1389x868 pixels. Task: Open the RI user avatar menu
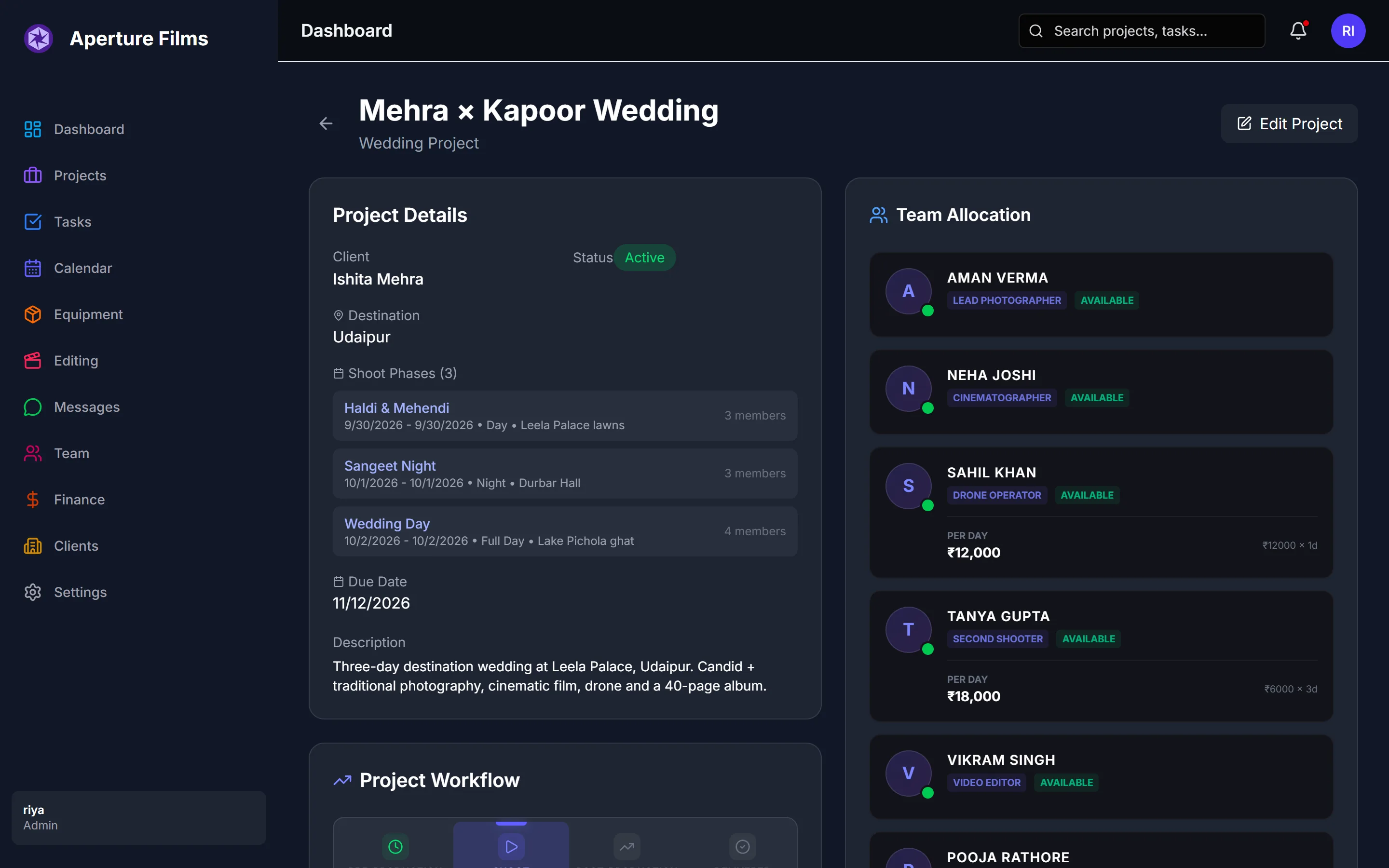pyautogui.click(x=1348, y=31)
